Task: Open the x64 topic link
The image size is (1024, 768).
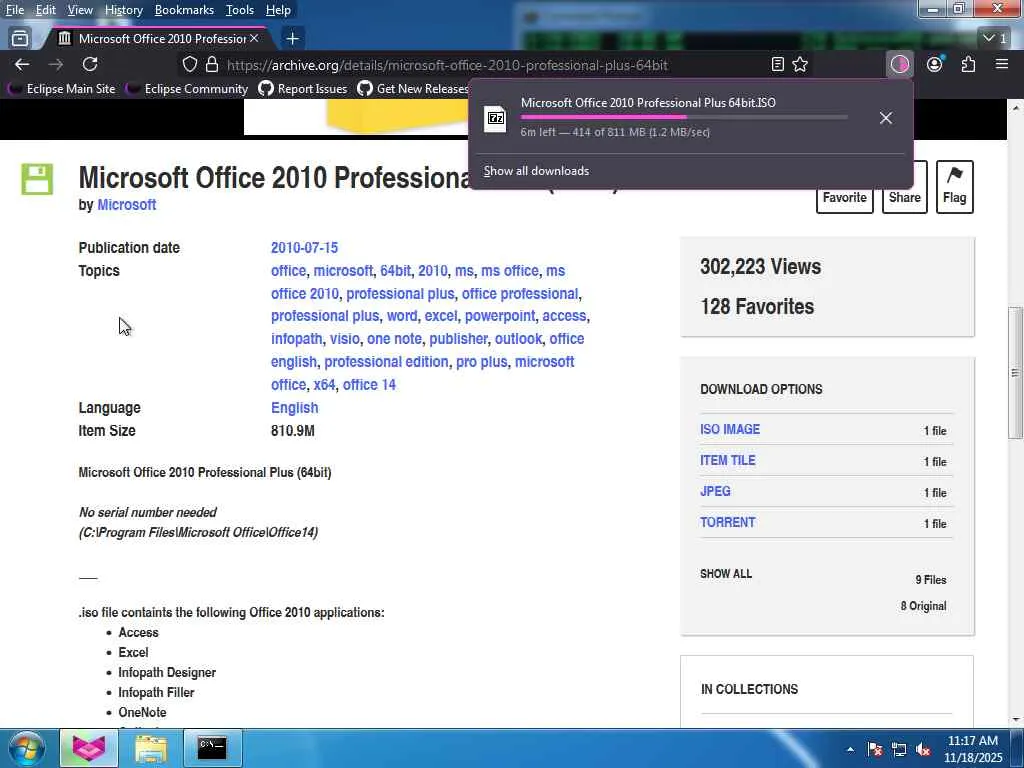Action: click(x=324, y=385)
